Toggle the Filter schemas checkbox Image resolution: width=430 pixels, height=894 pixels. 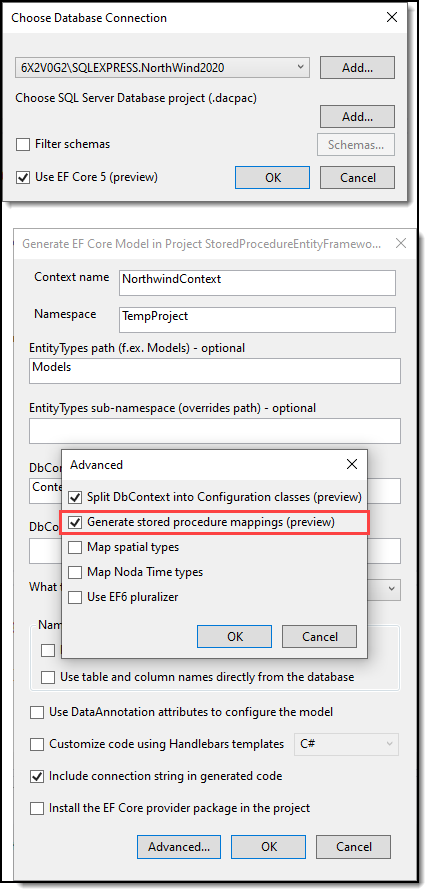pyautogui.click(x=23, y=145)
